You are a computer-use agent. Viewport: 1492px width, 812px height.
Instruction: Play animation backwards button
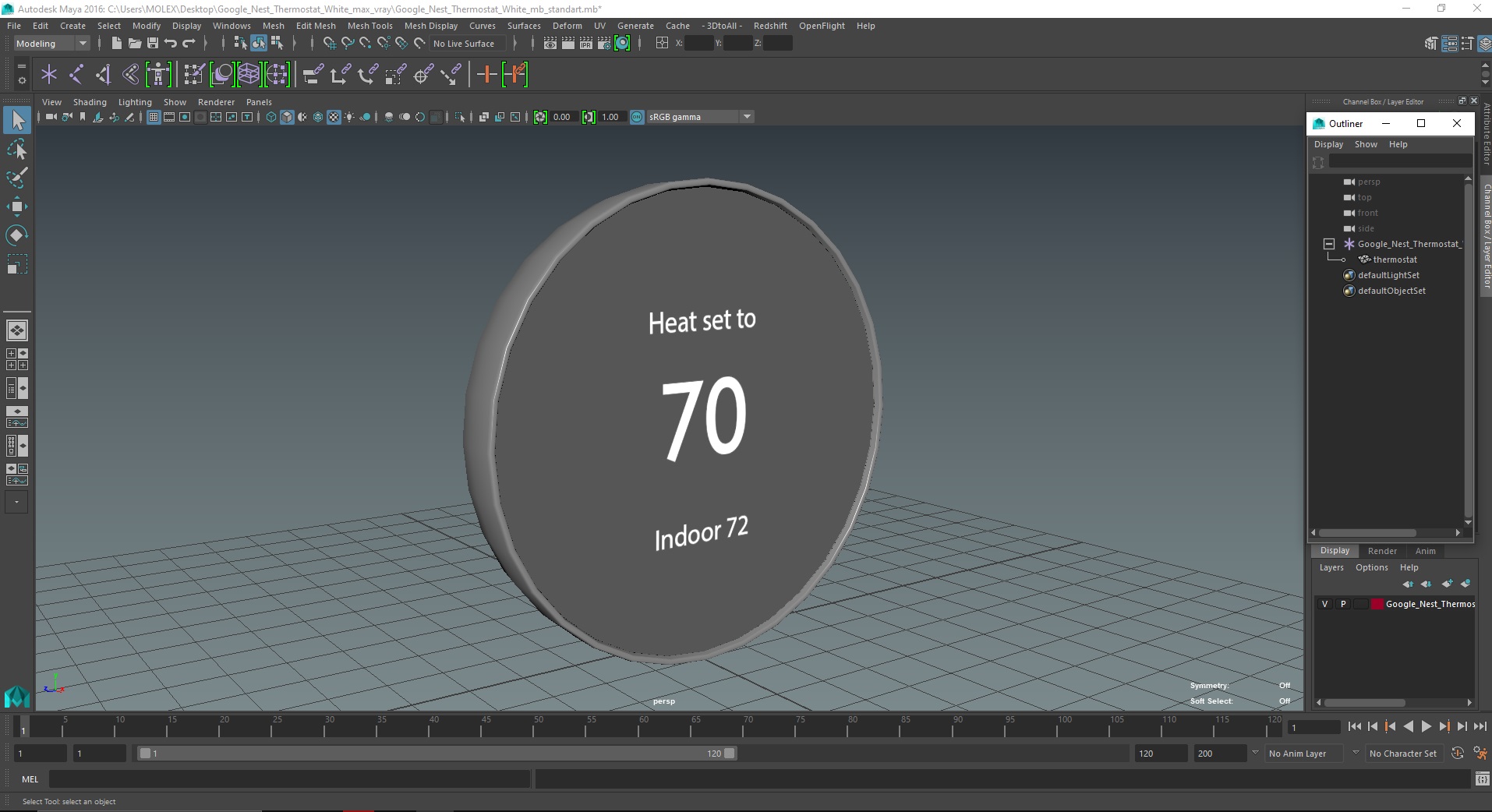pyautogui.click(x=1408, y=726)
